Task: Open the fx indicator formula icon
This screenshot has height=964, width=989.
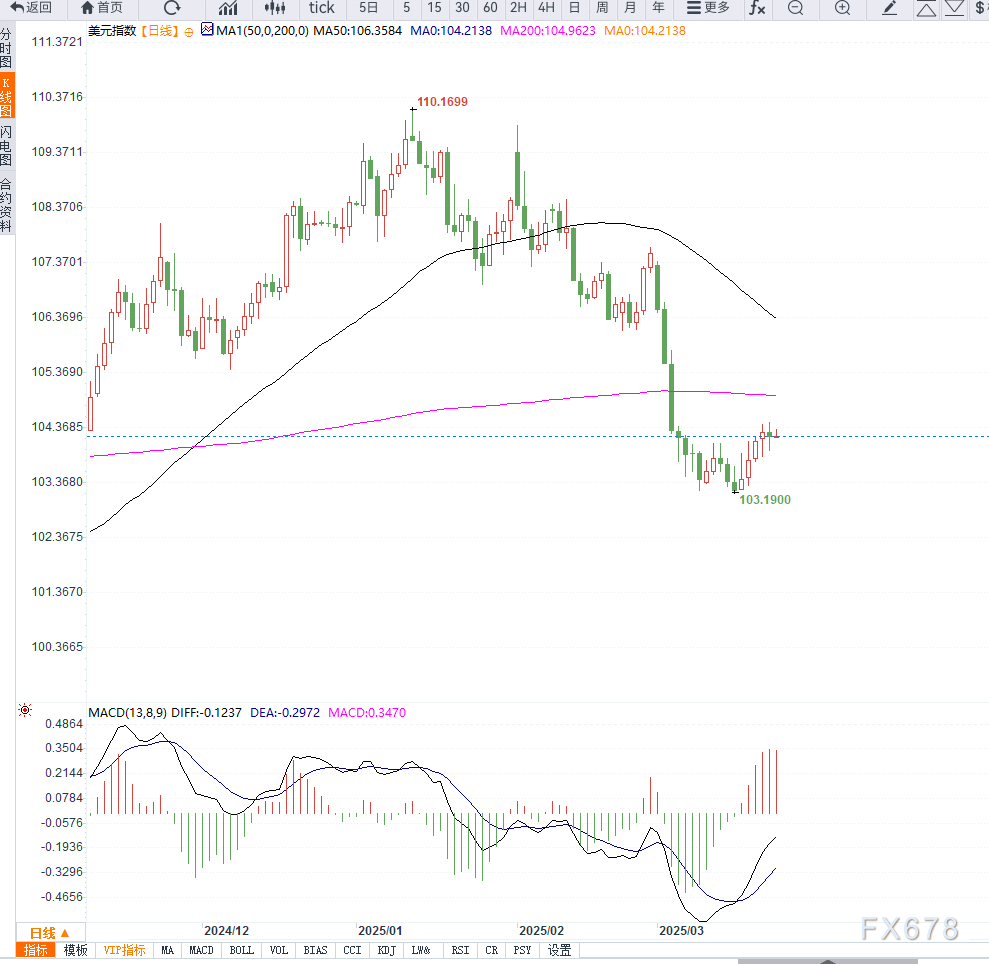Action: click(x=757, y=8)
